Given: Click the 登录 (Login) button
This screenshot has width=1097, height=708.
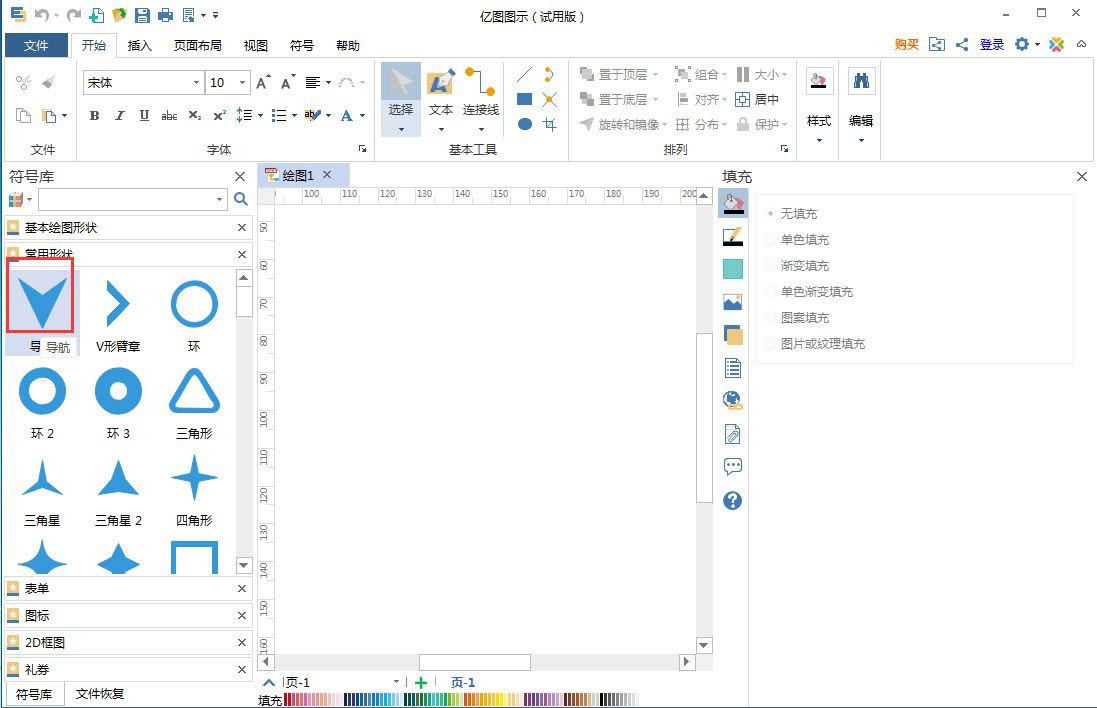Looking at the screenshot, I should point(991,44).
